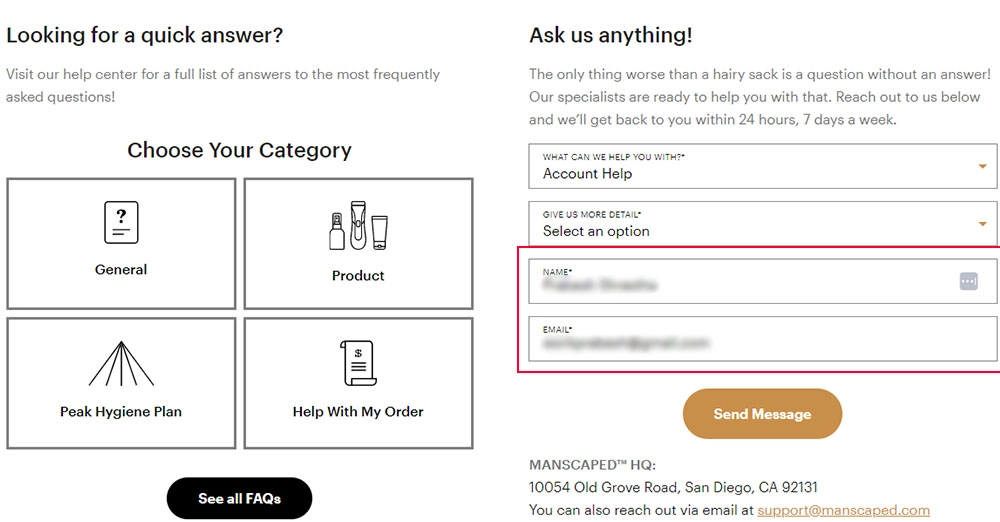Click the order receipt dollar icon
The image size is (1000, 522).
[358, 363]
